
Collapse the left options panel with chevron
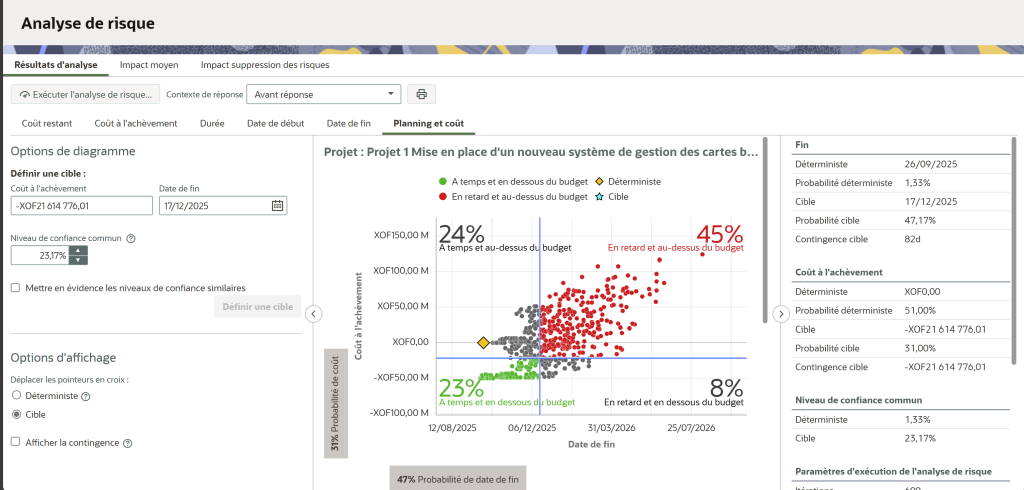313,314
